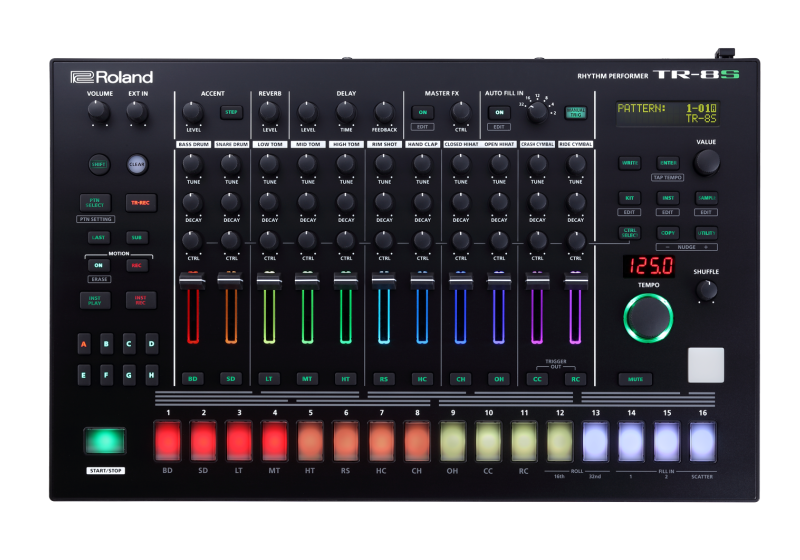This screenshot has width=800, height=560.
Task: Click the CTRL SELECT button
Action: (x=630, y=233)
